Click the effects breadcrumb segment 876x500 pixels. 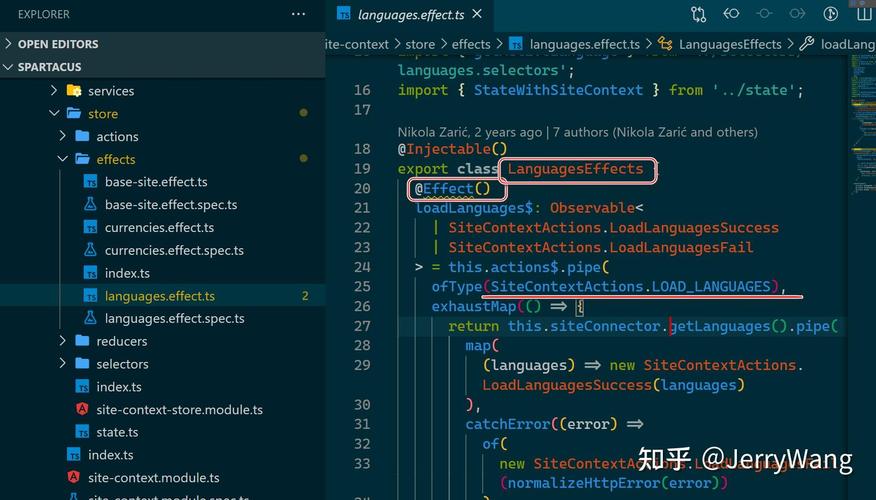coord(471,44)
